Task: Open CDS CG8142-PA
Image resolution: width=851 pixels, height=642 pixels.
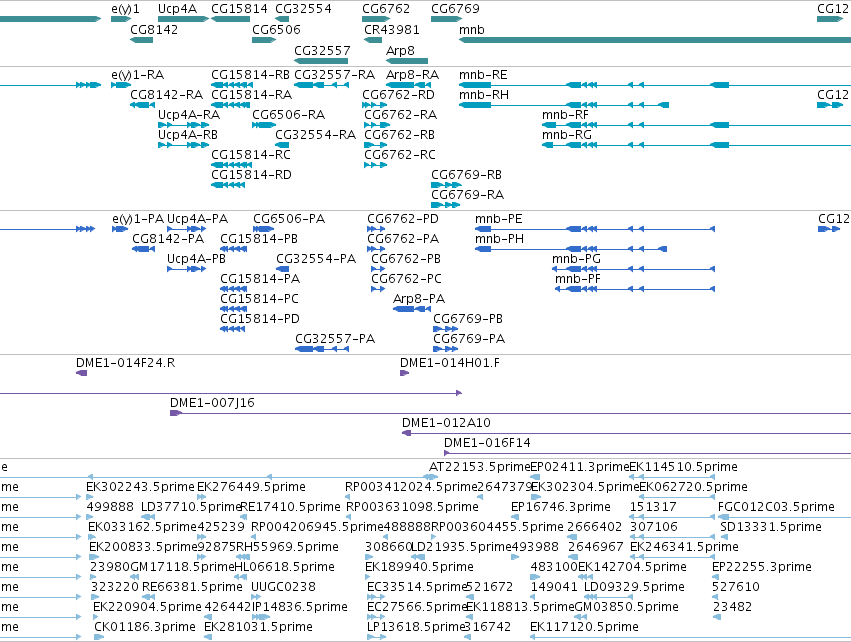Action: point(143,249)
